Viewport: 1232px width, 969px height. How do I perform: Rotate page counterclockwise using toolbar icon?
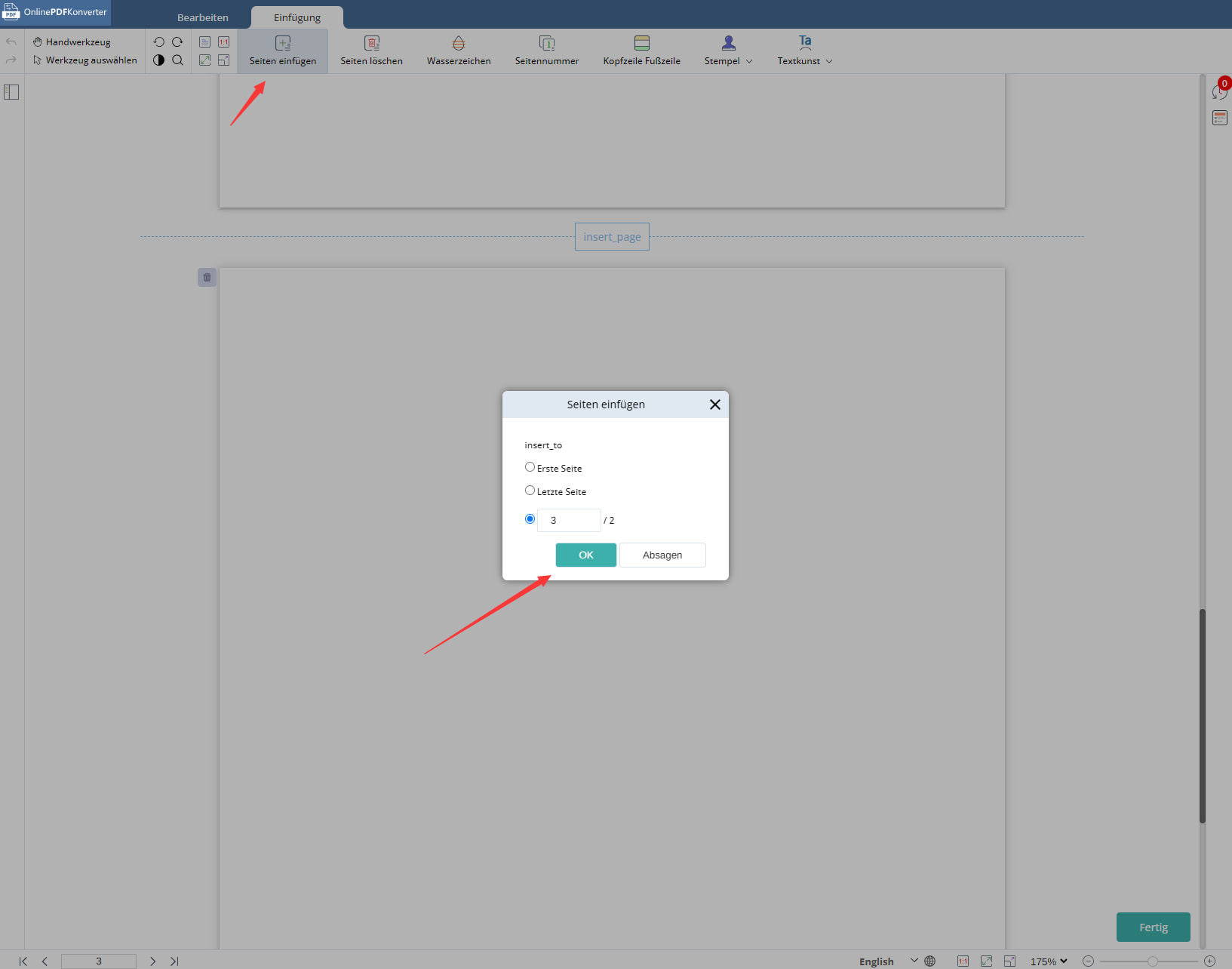point(158,42)
